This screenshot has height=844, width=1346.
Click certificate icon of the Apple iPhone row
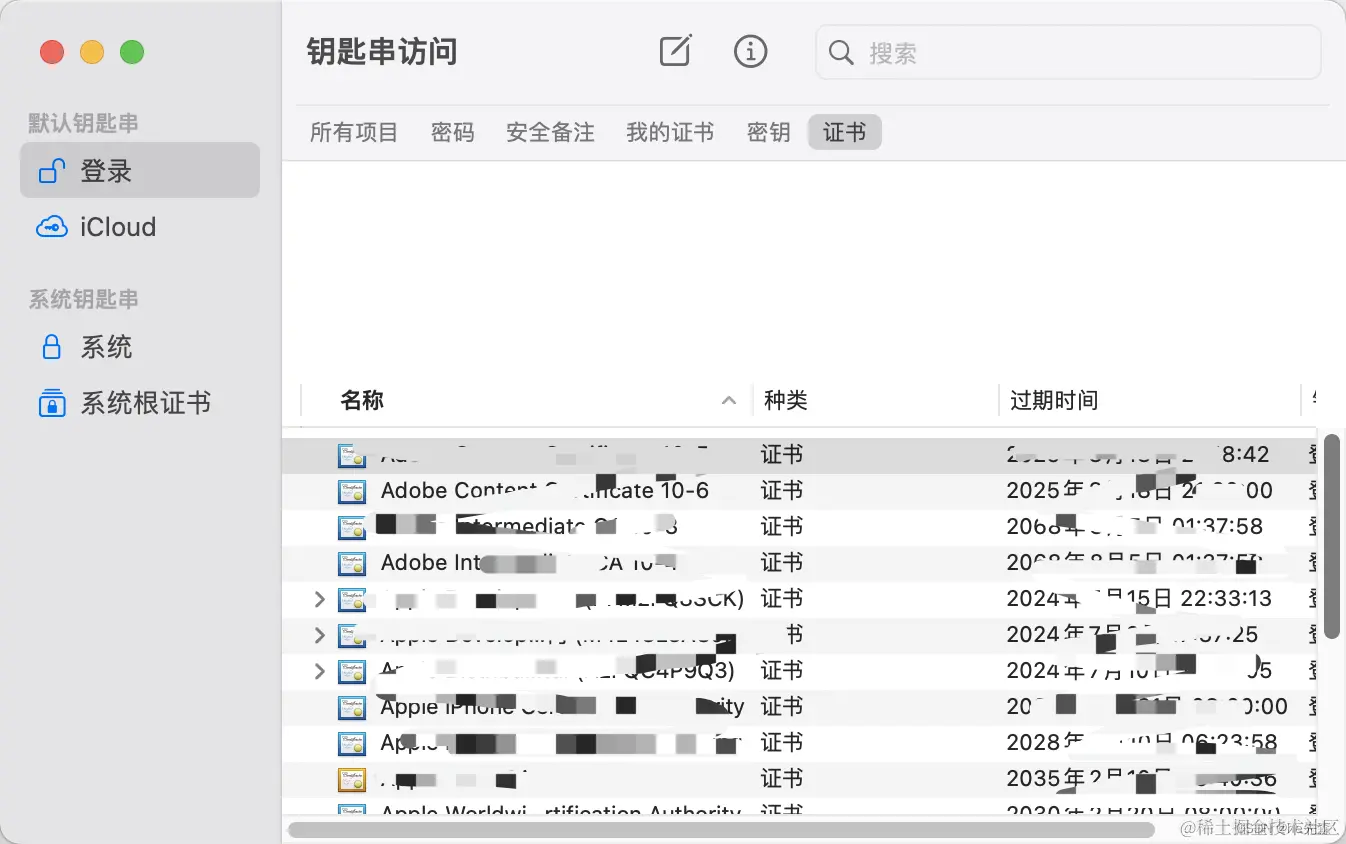click(x=352, y=707)
